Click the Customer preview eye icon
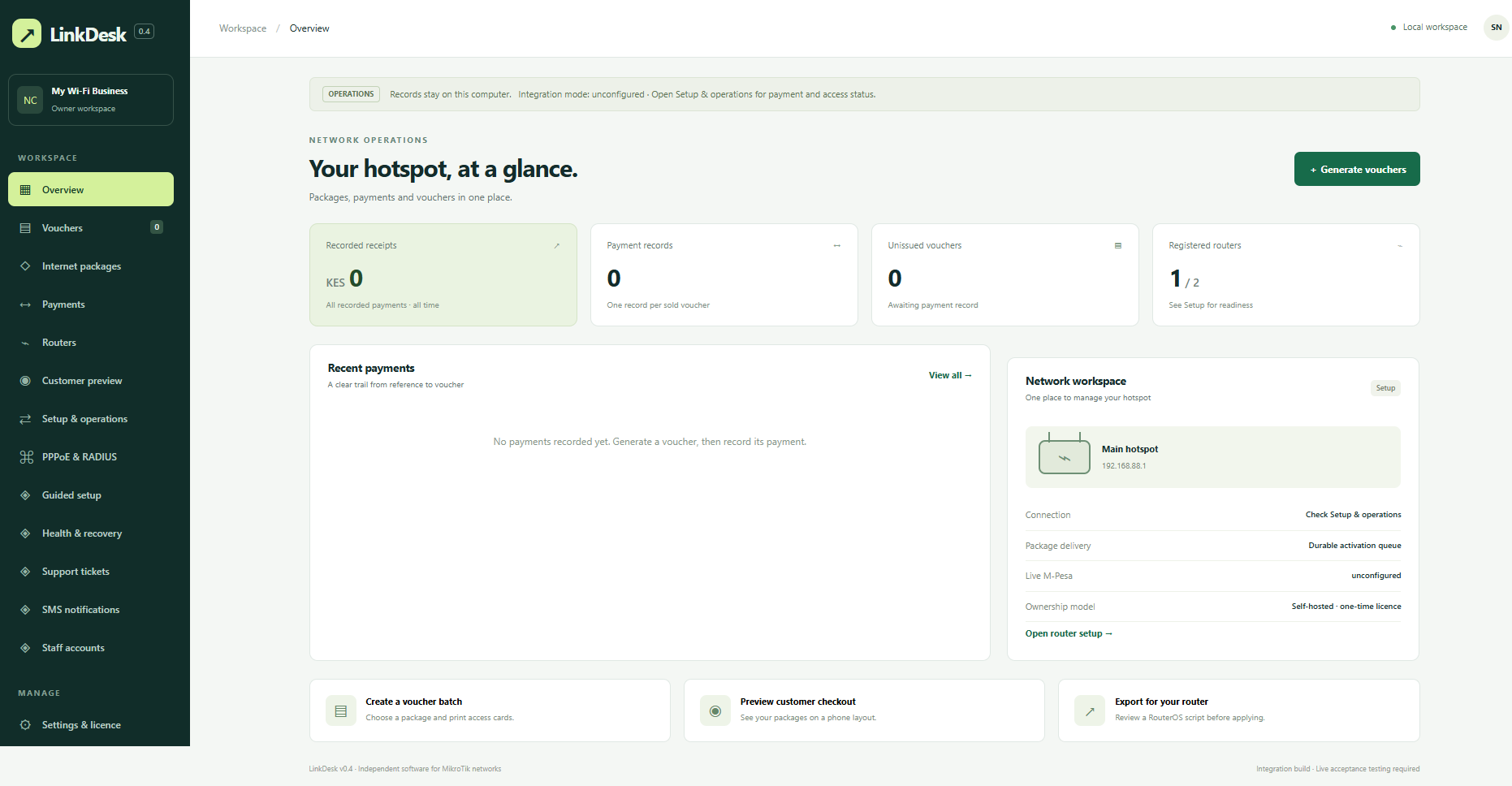Image resolution: width=1512 pixels, height=786 pixels. click(25, 381)
